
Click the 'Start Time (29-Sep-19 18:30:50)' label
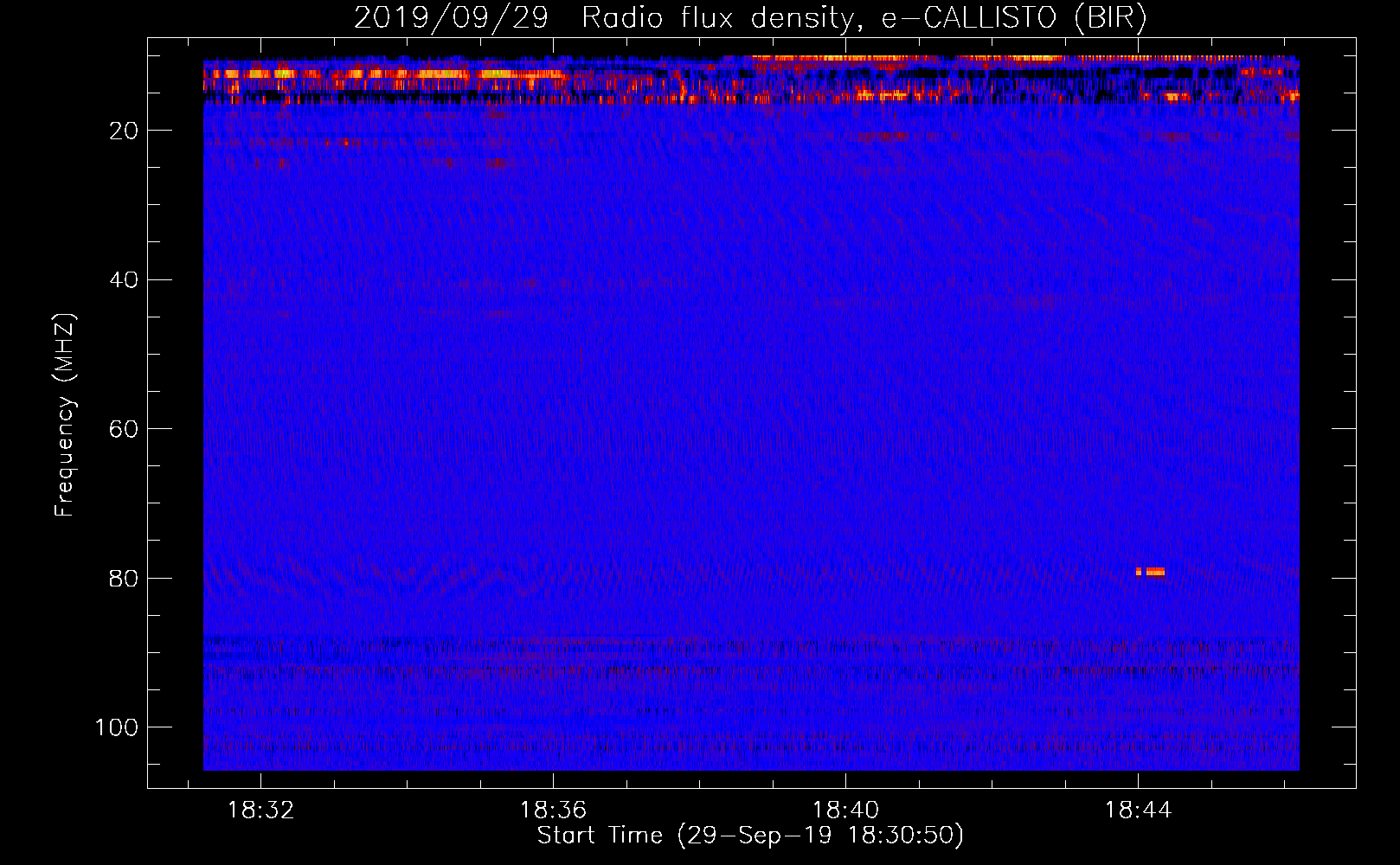[750, 836]
